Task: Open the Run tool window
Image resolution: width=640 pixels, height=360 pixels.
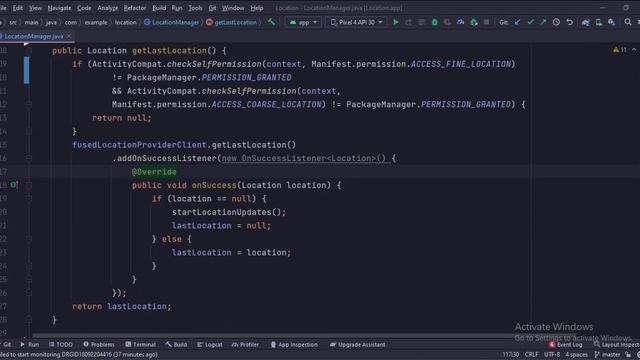Action: click(29, 344)
